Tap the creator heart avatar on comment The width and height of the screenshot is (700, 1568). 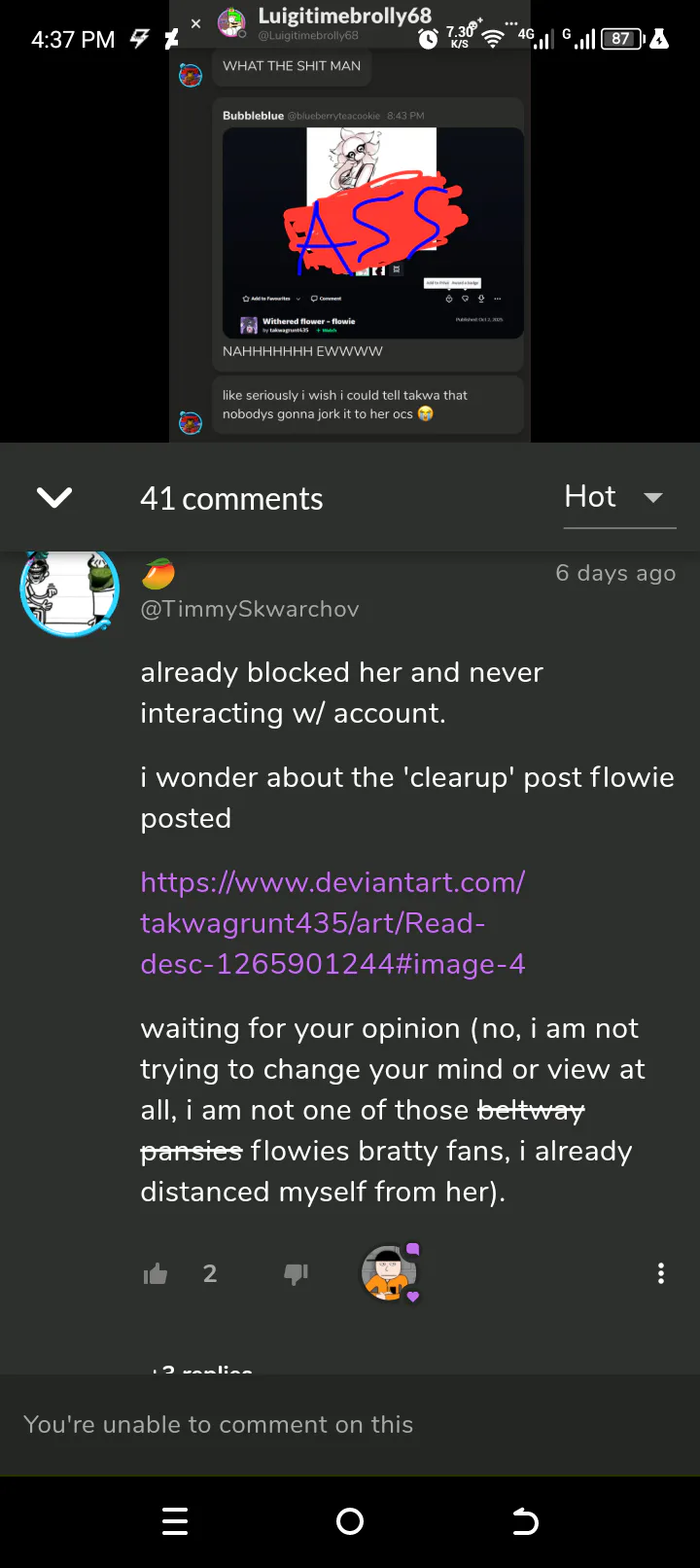coord(390,1272)
